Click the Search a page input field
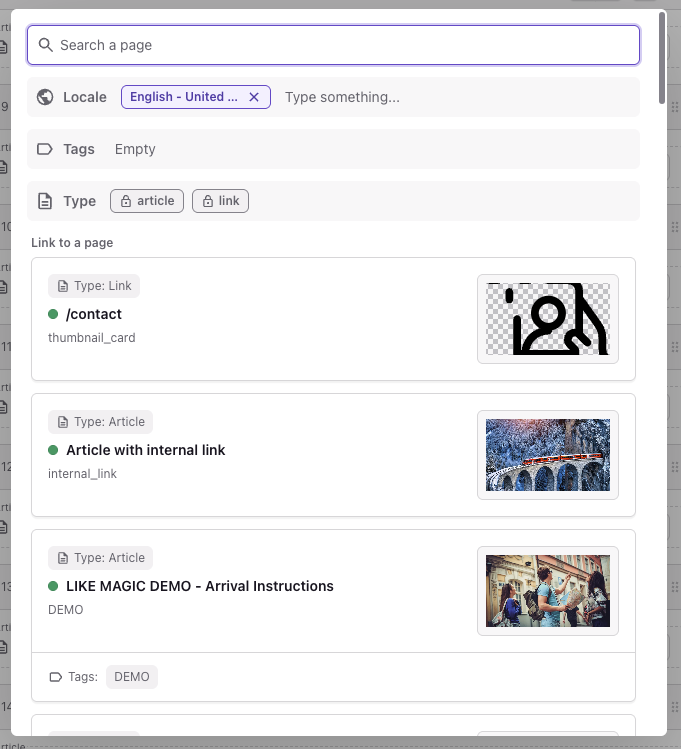The width and height of the screenshot is (681, 749). coord(333,45)
